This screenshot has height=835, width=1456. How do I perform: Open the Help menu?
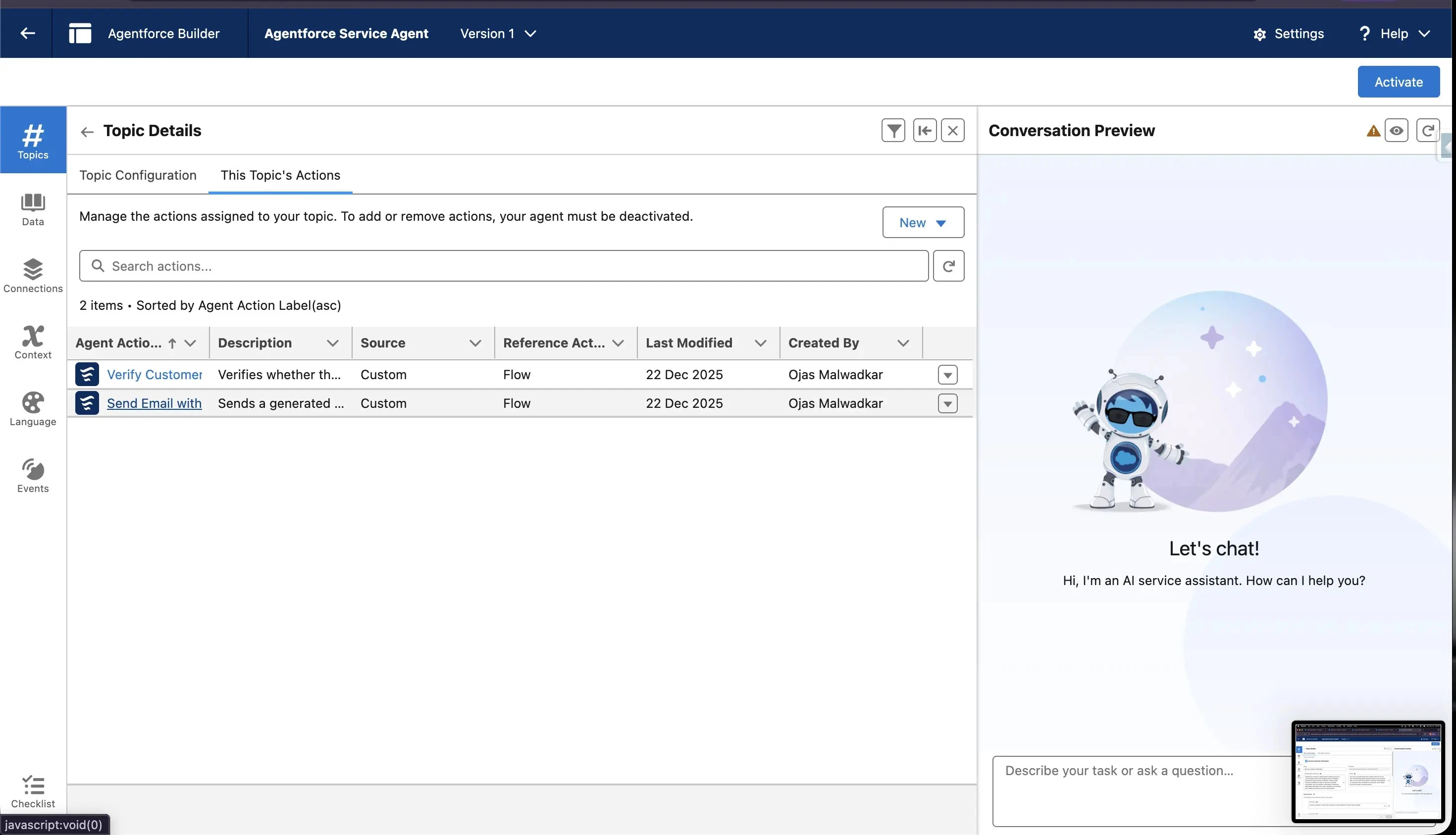(1394, 34)
